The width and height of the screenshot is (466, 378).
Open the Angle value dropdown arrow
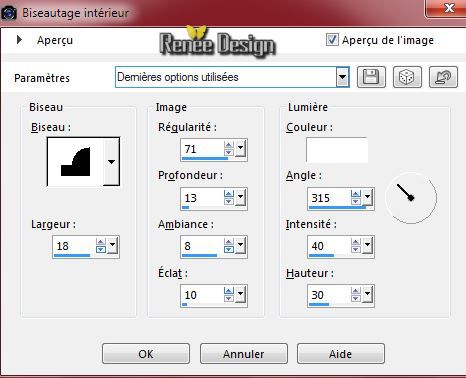tap(367, 197)
